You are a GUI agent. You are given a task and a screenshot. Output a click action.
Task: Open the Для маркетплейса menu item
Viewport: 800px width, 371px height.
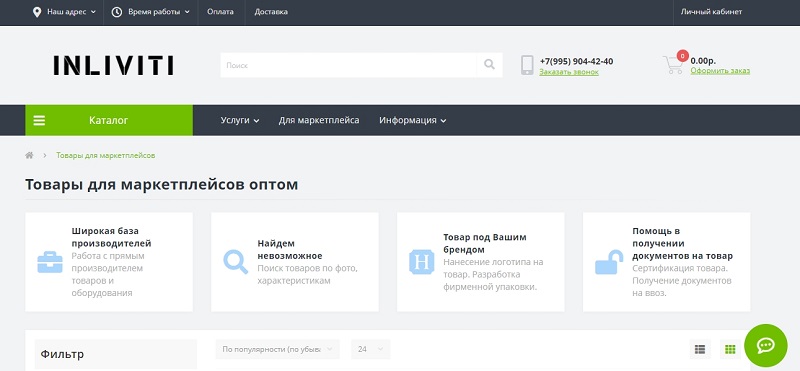pyautogui.click(x=319, y=120)
